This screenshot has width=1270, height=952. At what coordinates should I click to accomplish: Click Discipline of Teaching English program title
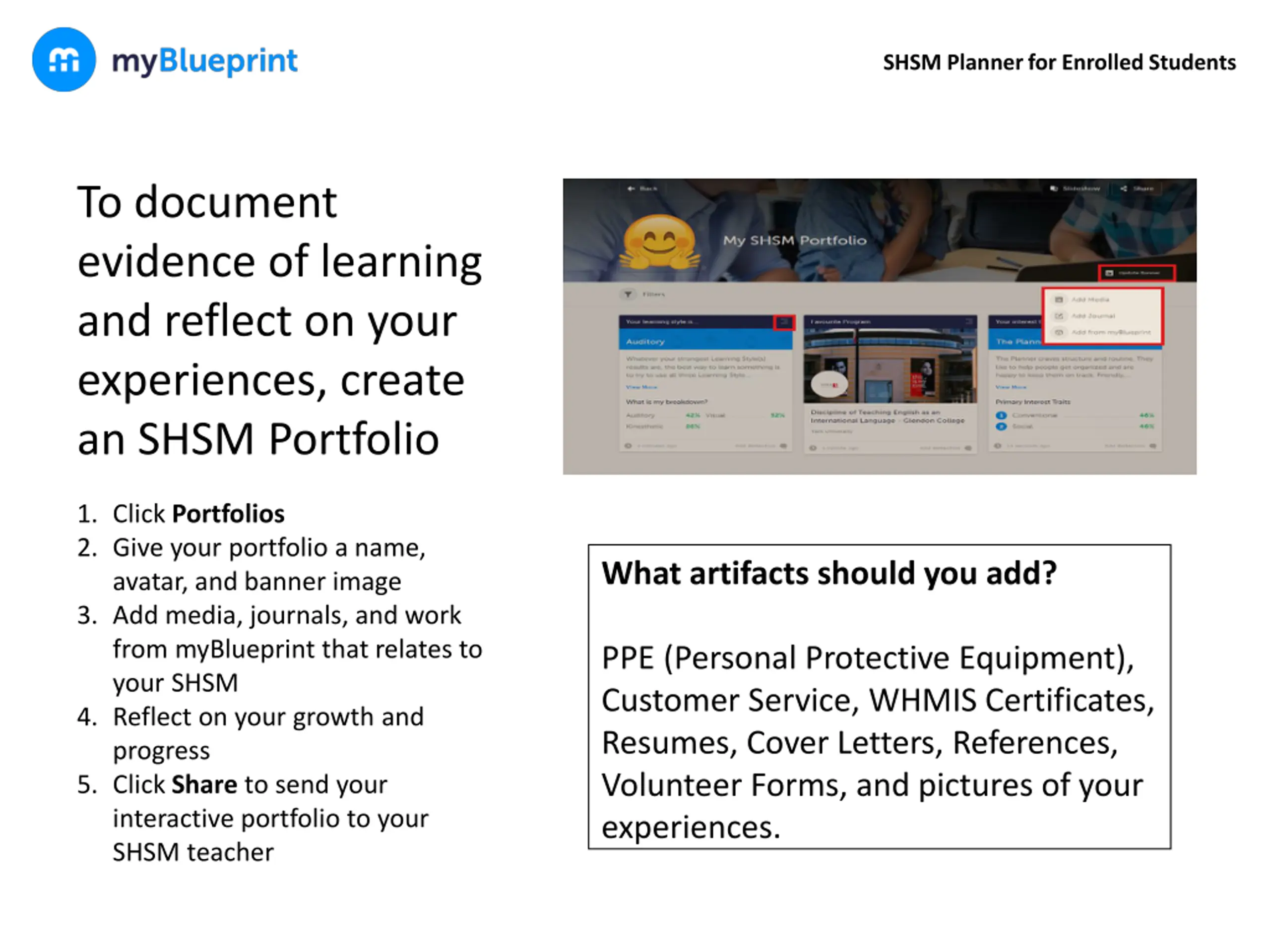[x=888, y=416]
